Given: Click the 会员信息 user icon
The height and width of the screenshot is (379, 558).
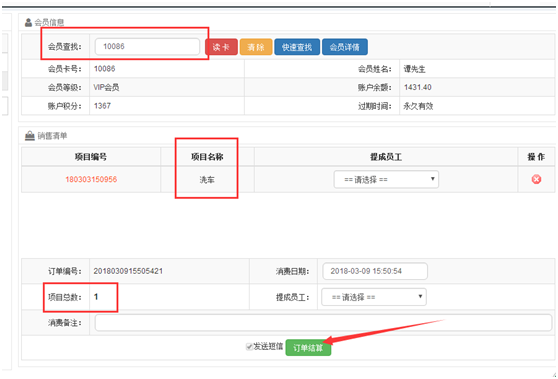Looking at the screenshot, I should [28, 22].
